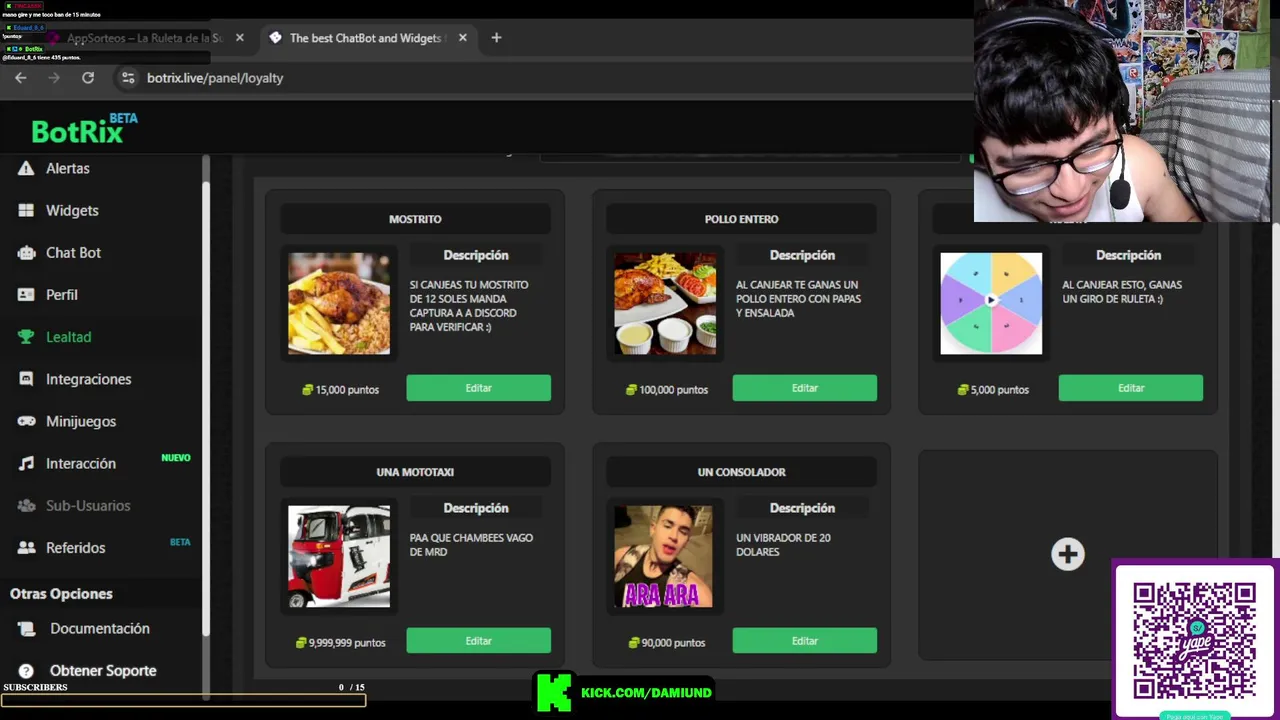Click the ARA ARA image thumbnail

click(664, 556)
